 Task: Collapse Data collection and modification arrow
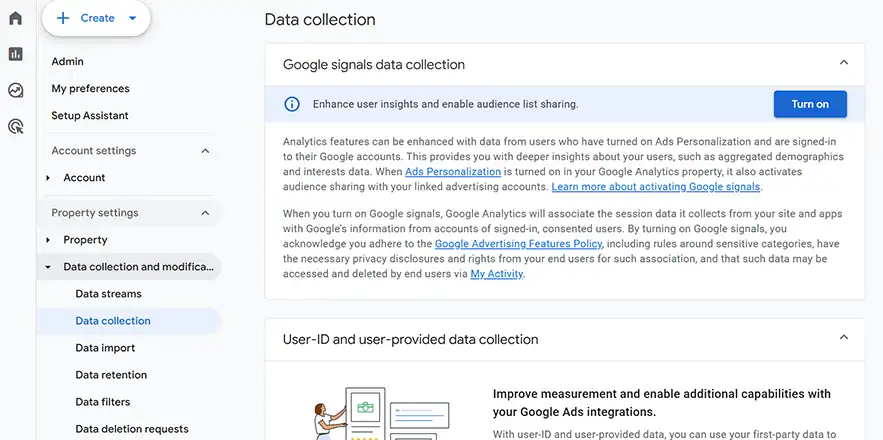48,267
